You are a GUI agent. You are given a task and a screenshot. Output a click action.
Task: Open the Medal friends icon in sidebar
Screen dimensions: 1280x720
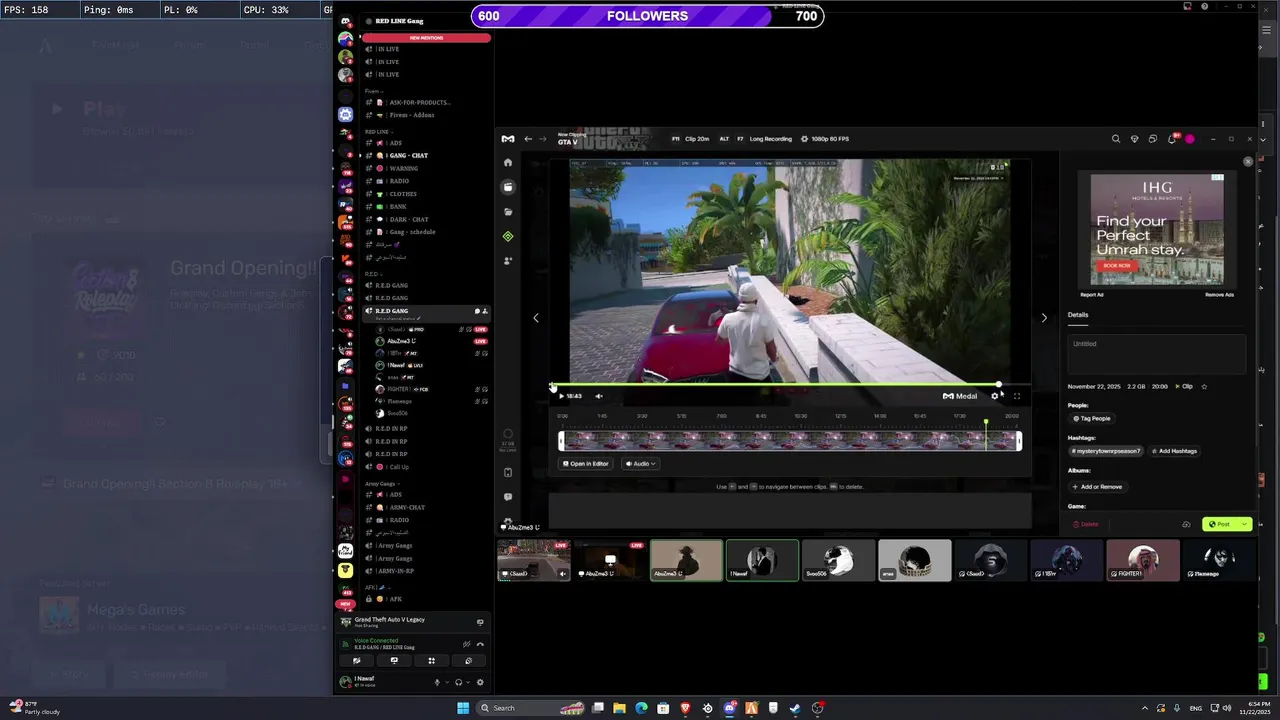pos(508,261)
